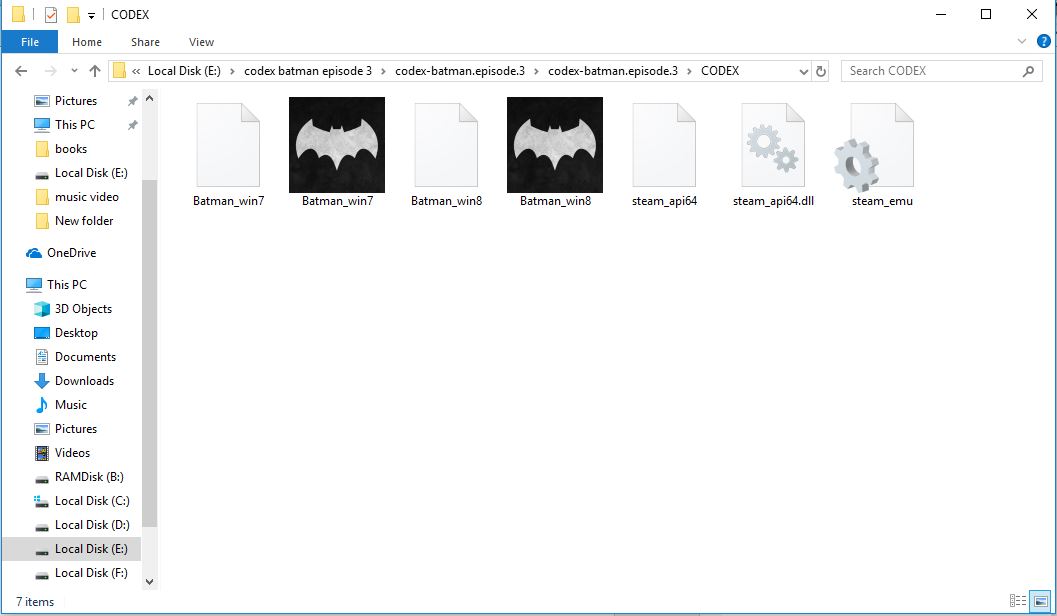Customize Quick Access Toolbar dropdown
The image size is (1057, 616).
91,15
